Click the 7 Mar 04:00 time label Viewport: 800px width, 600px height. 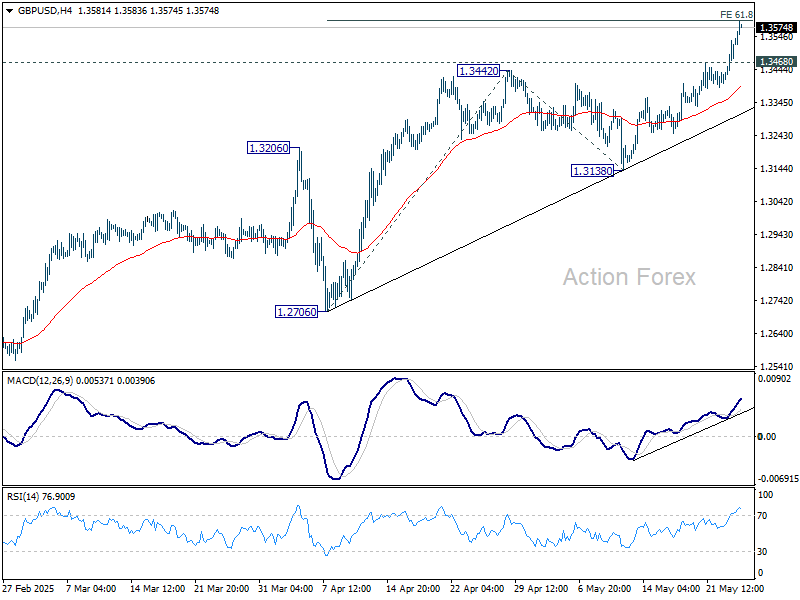pos(91,588)
